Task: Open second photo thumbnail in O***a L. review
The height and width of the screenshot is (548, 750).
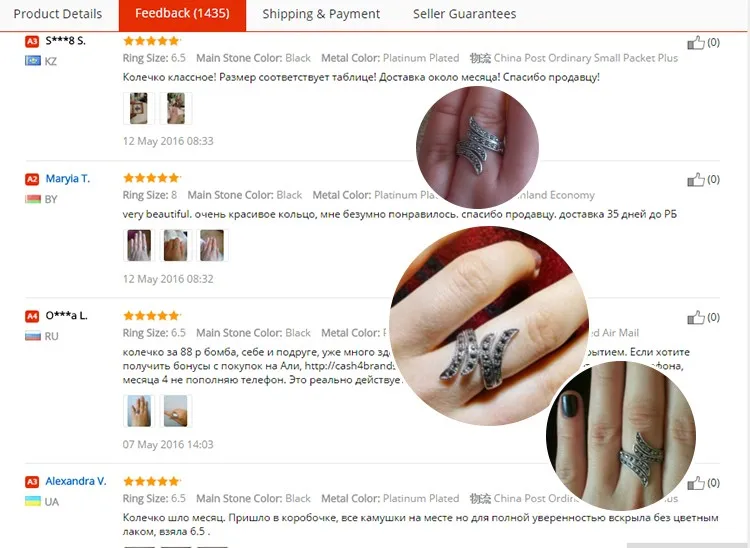Action: (176, 411)
